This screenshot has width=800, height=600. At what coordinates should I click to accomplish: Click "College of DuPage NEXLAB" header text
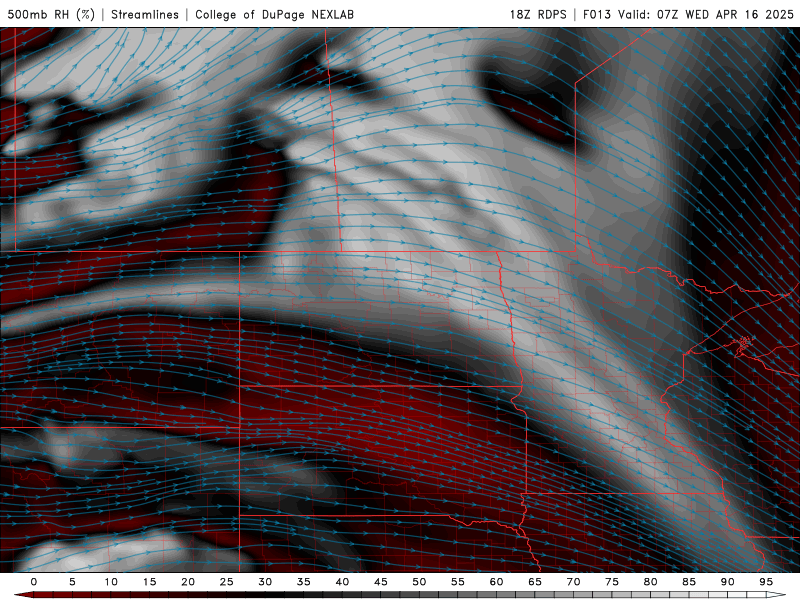pos(274,14)
